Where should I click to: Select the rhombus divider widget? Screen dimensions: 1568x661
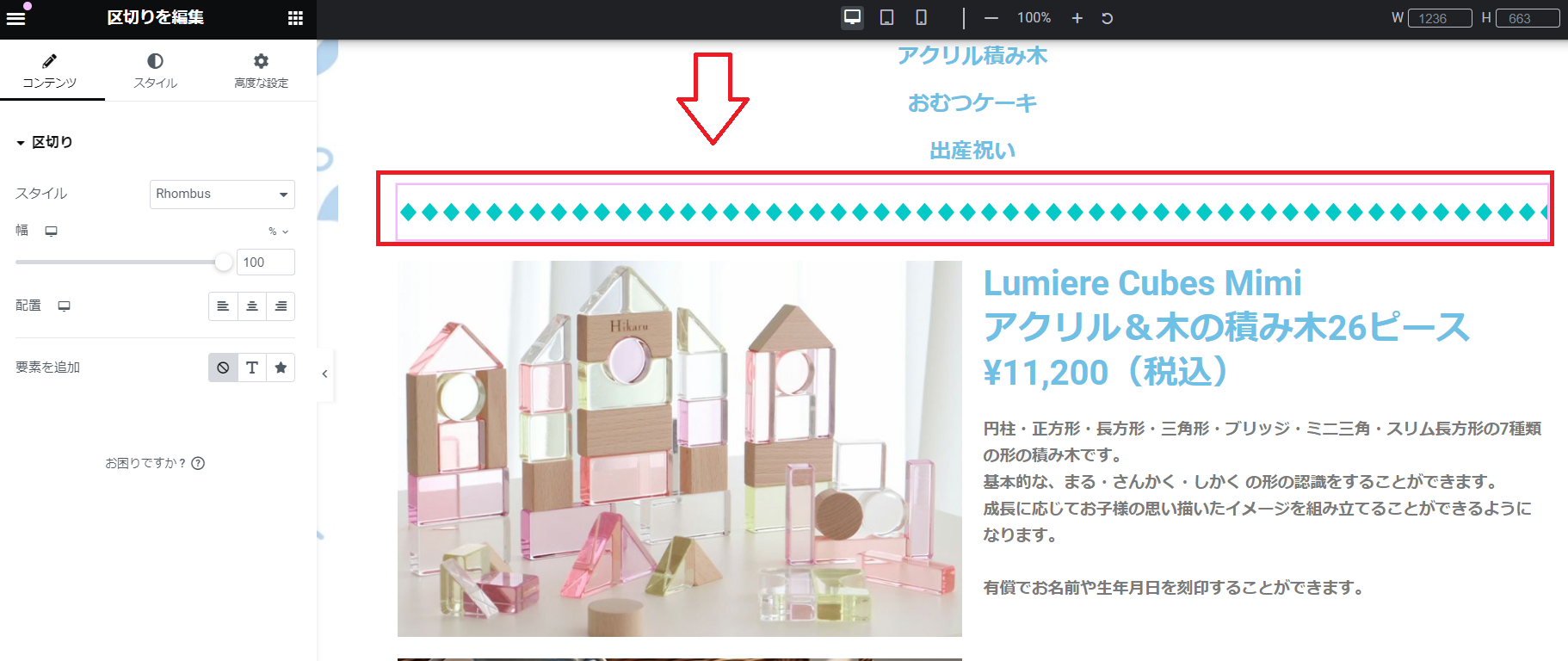972,212
